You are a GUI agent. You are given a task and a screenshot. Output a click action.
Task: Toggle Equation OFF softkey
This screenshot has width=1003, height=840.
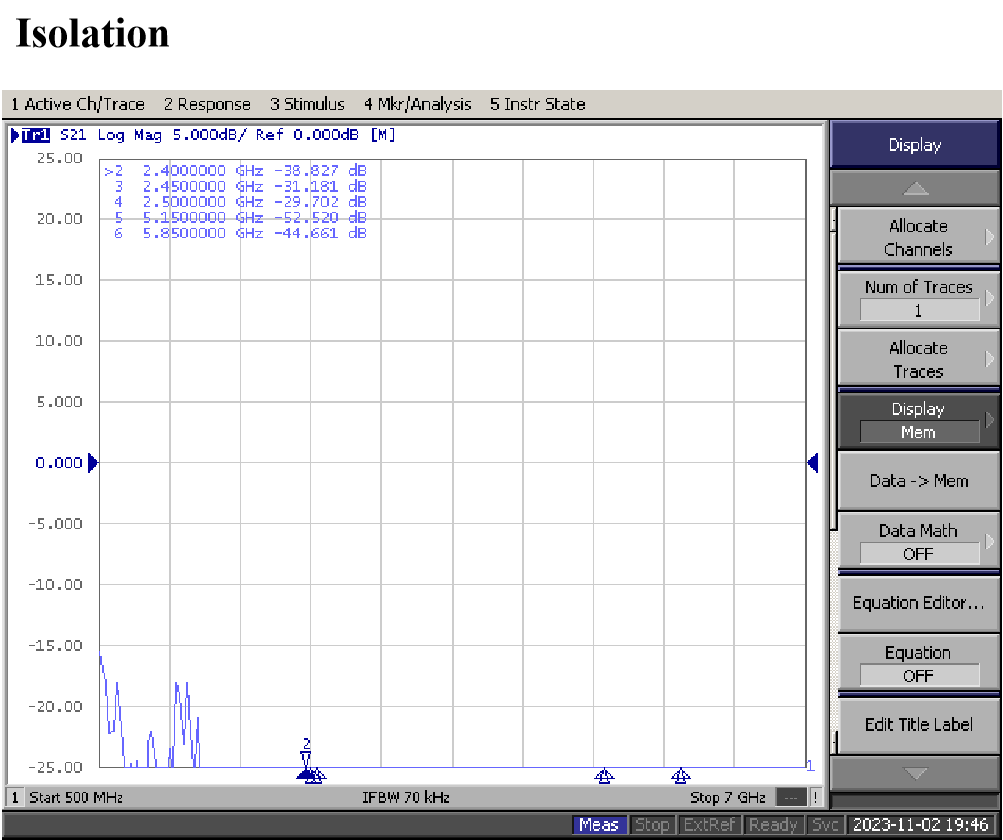coord(918,663)
